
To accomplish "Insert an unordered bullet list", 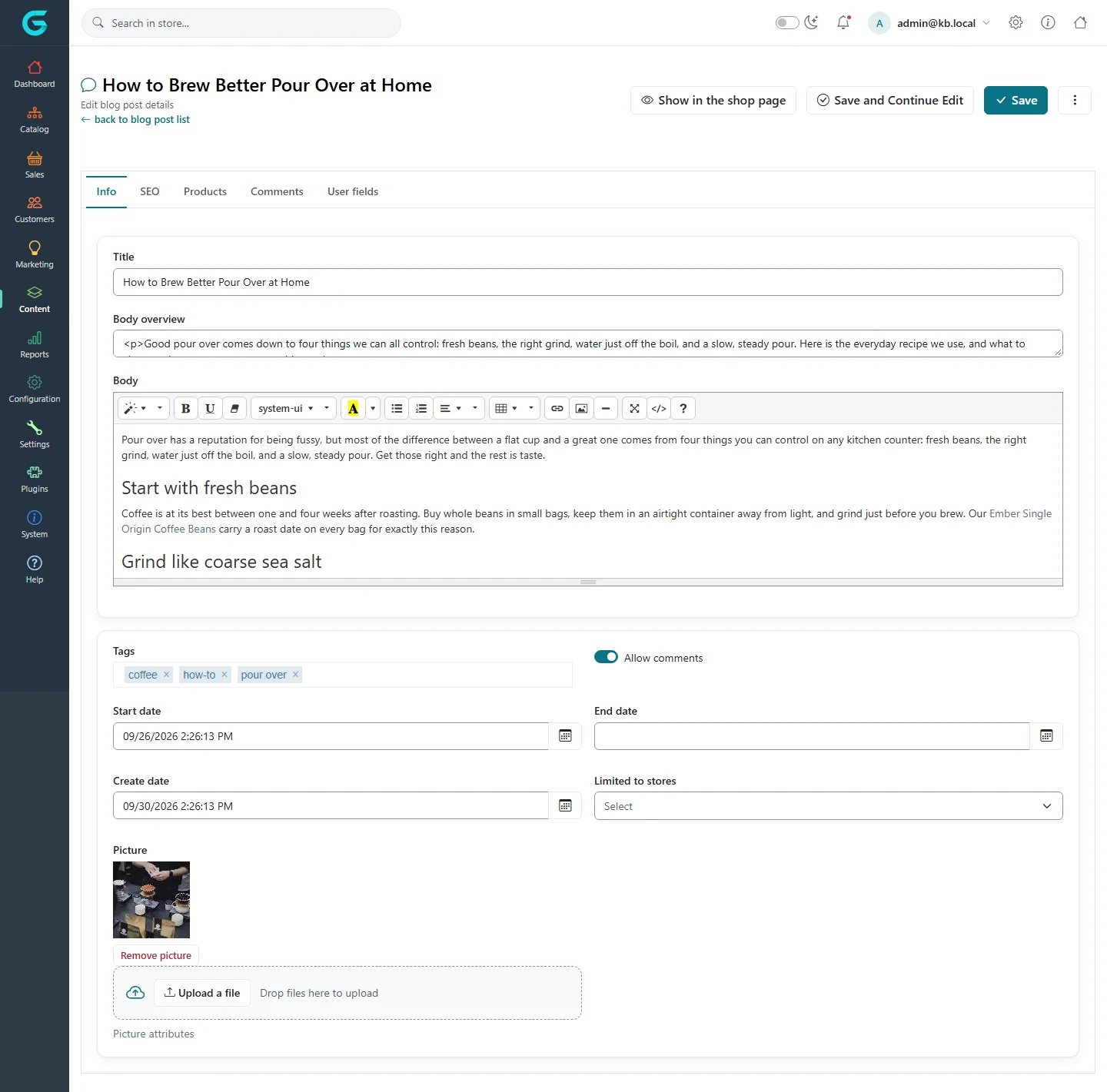I will pos(397,409).
